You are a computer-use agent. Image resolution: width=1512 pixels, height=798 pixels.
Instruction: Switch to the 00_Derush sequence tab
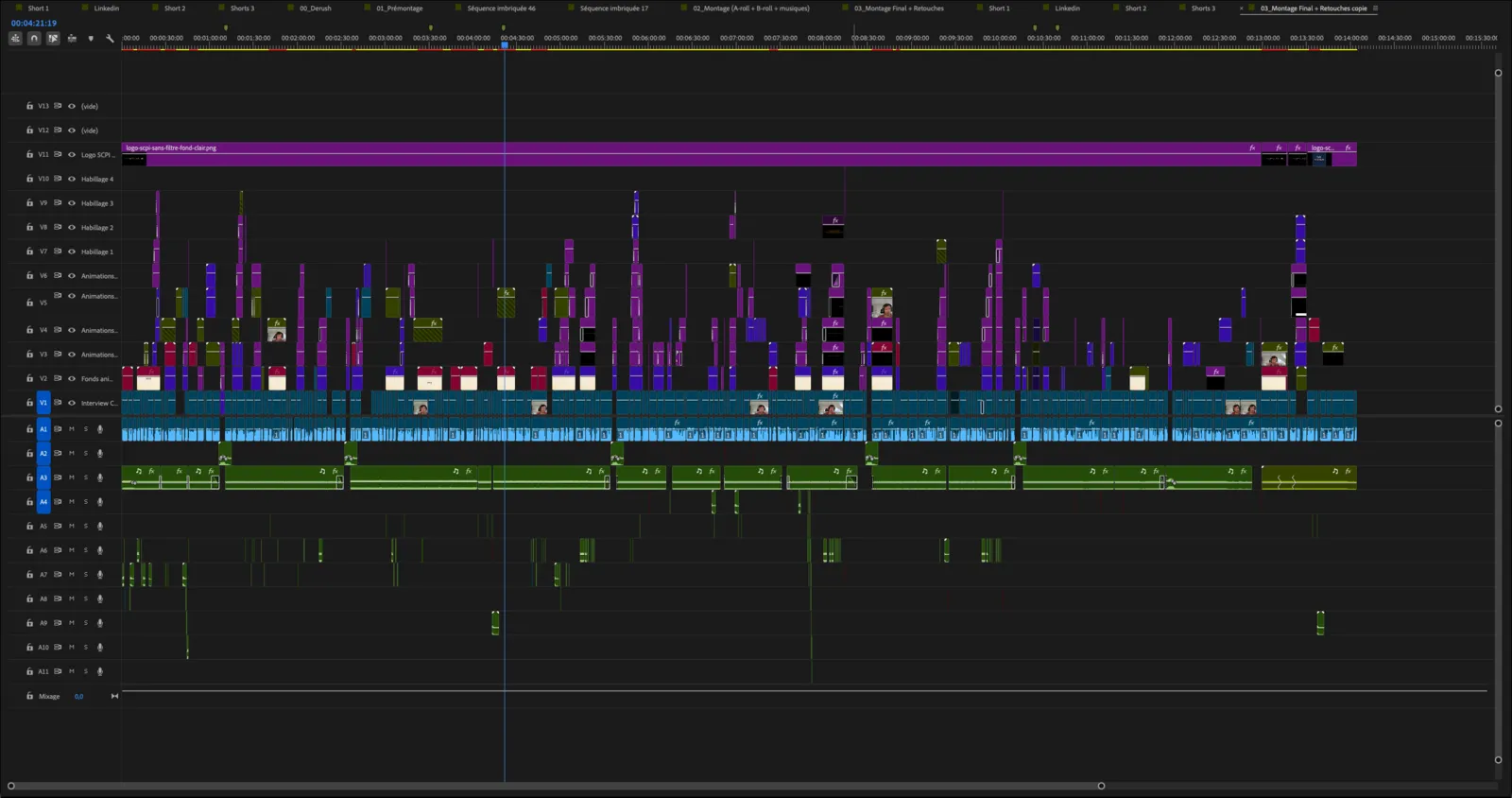[x=316, y=9]
